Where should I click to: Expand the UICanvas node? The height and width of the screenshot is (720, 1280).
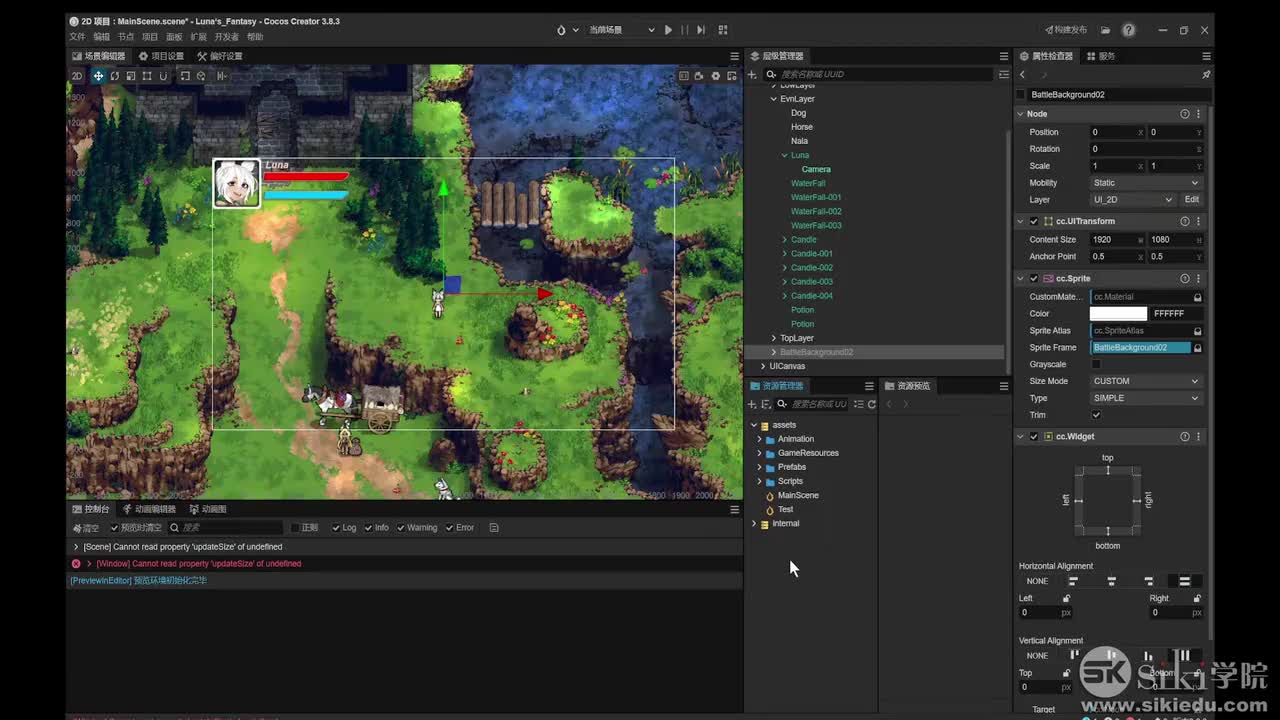pos(763,366)
